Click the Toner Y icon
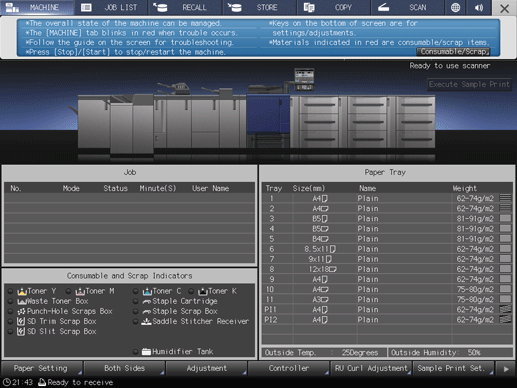 click(x=22, y=291)
